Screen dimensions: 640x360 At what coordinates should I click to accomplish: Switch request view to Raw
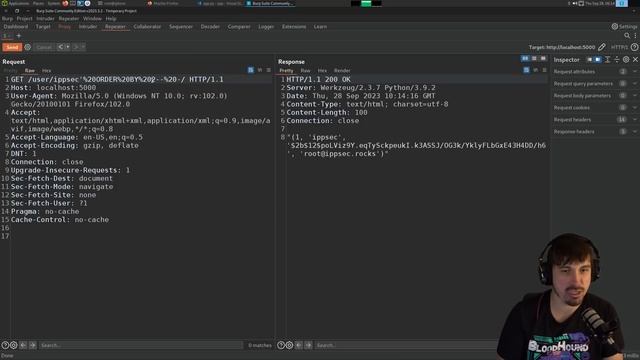point(29,71)
